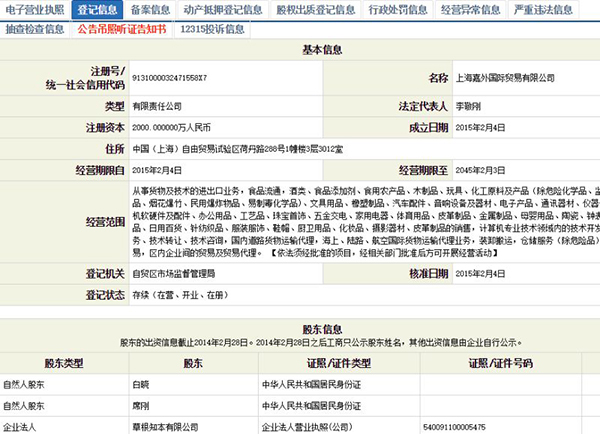
Task: Open the 经营异常信息 tab
Action: 472,10
